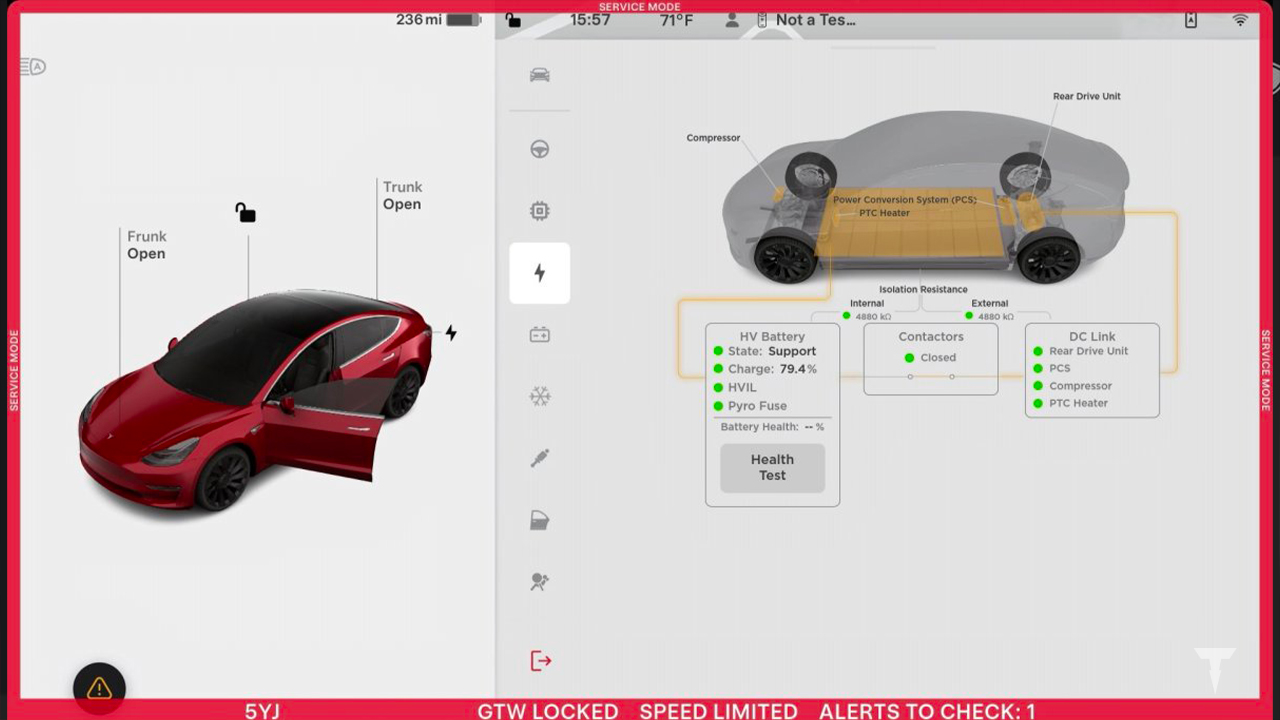Tap the yellow warning alert icon
Viewport: 1280px width, 720px height.
coord(99,688)
